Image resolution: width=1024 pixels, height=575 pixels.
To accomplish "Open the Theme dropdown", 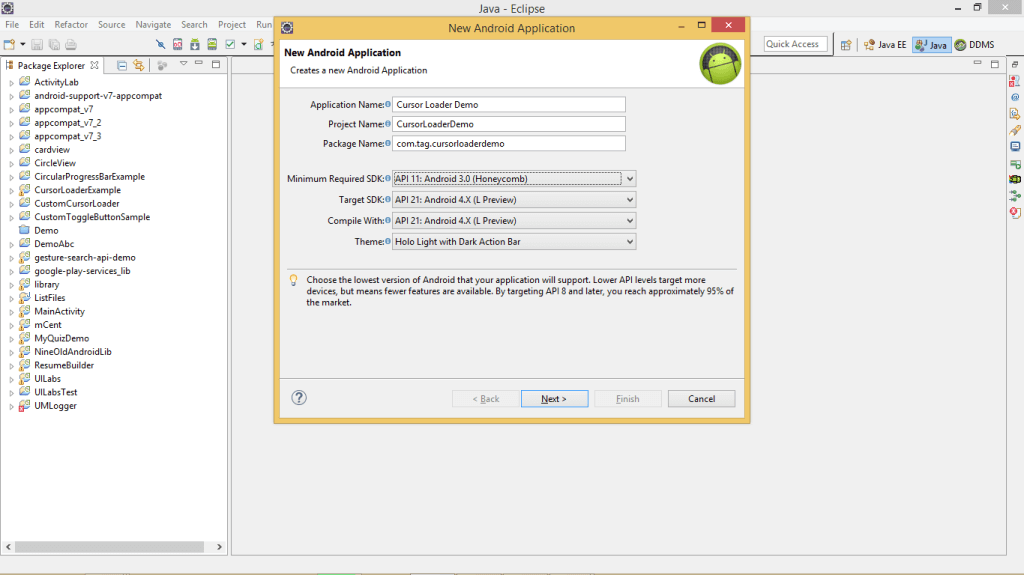I will point(514,241).
